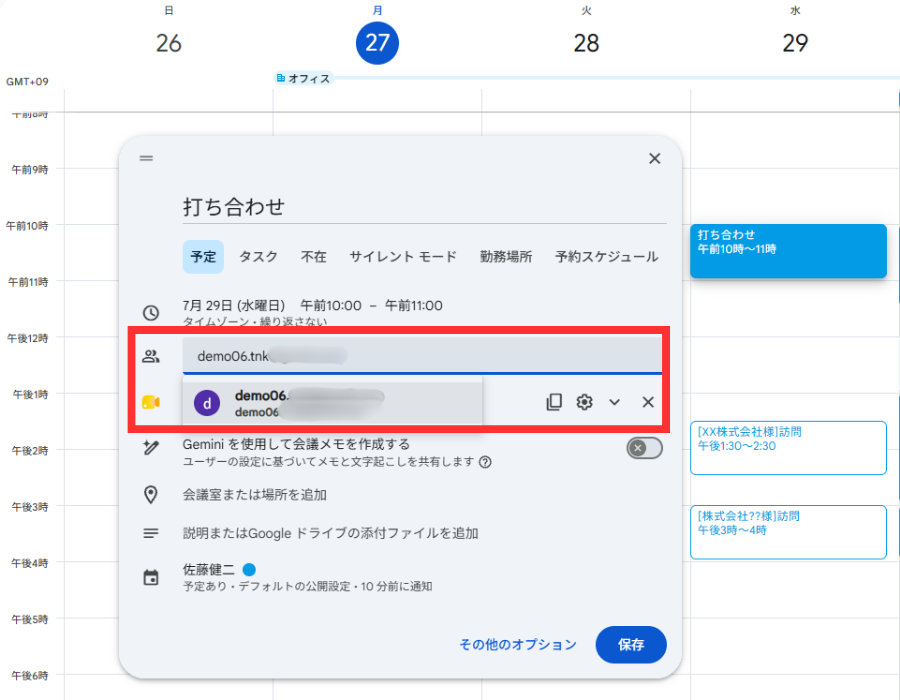Viewport: 900px width, 700px height.
Task: Switch to the 不在 tab
Action: 314,256
